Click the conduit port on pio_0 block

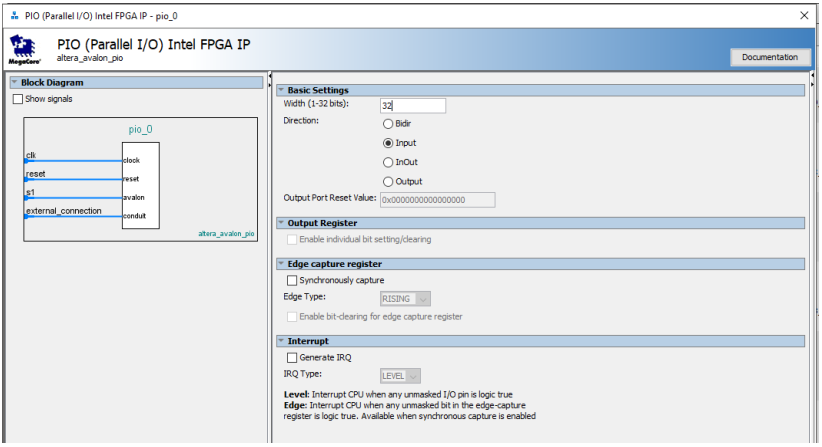point(135,216)
